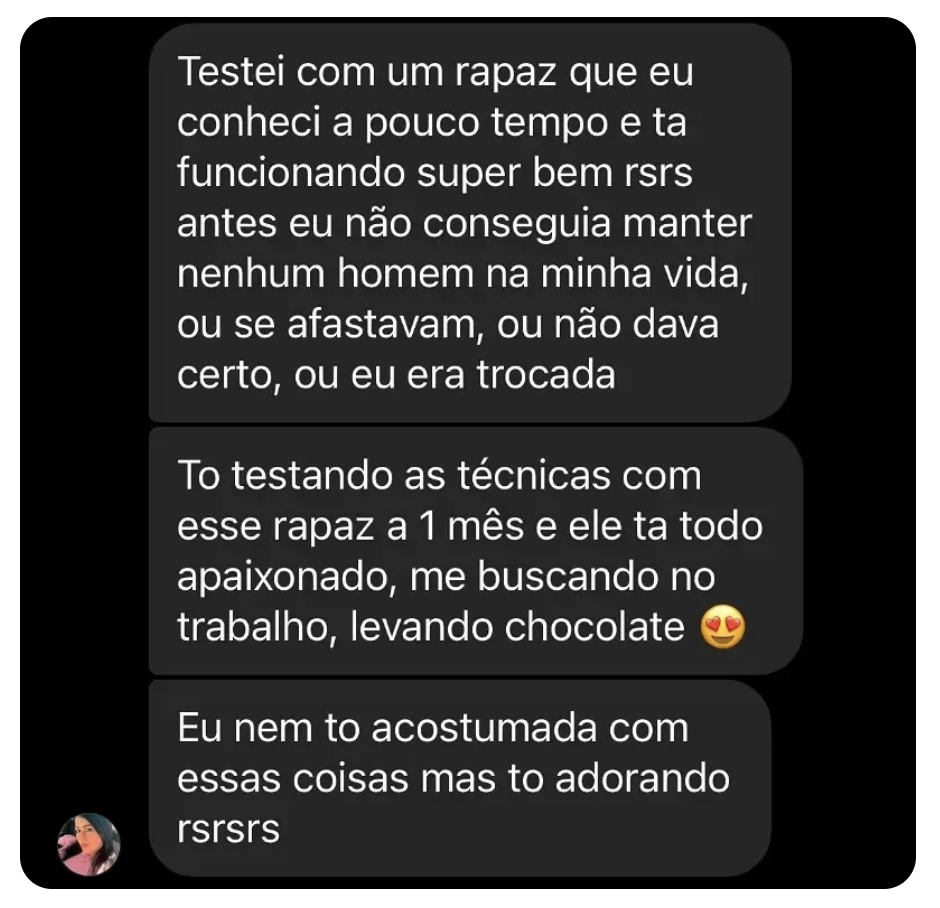Click the word "adorando" in last message
This screenshot has height=908, width=940.
(x=642, y=779)
